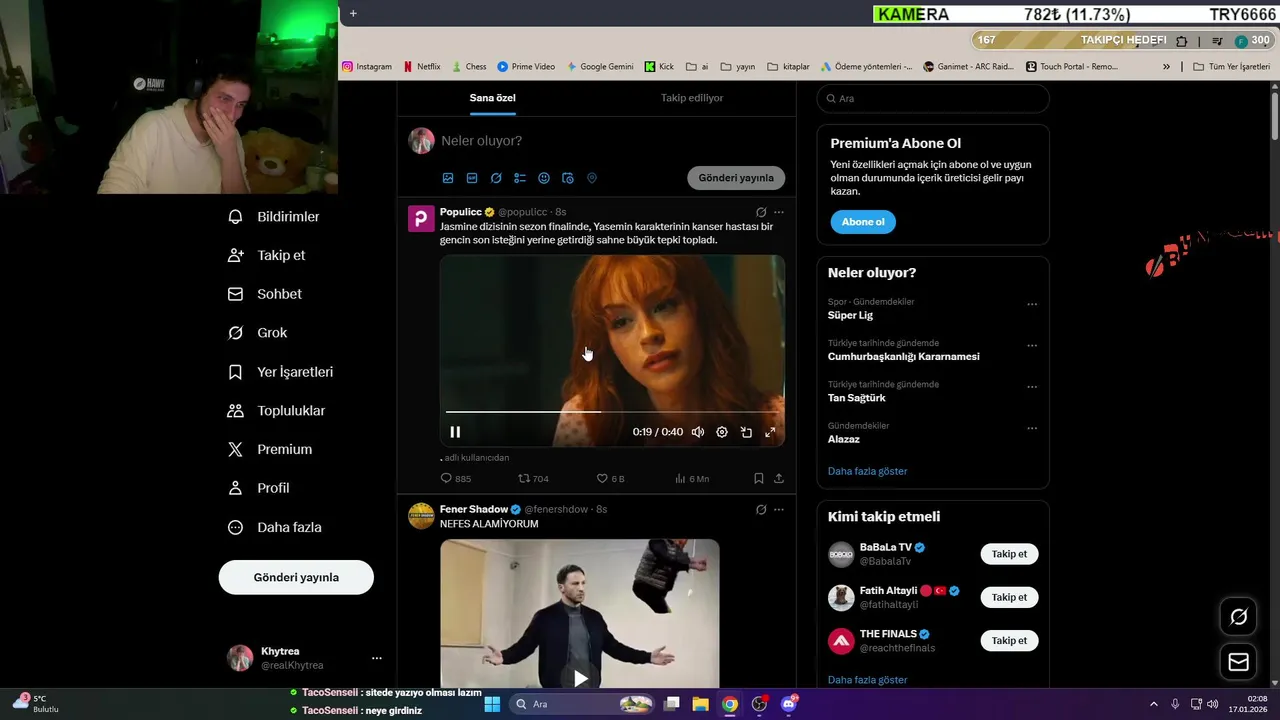Show hidden bookmarks overflow chevron

pos(1166,67)
